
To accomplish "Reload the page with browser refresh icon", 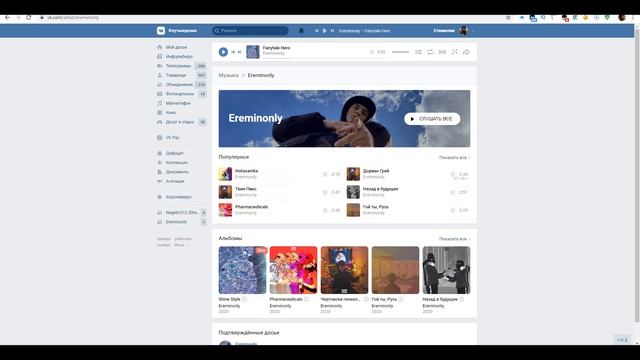I will click(x=29, y=18).
